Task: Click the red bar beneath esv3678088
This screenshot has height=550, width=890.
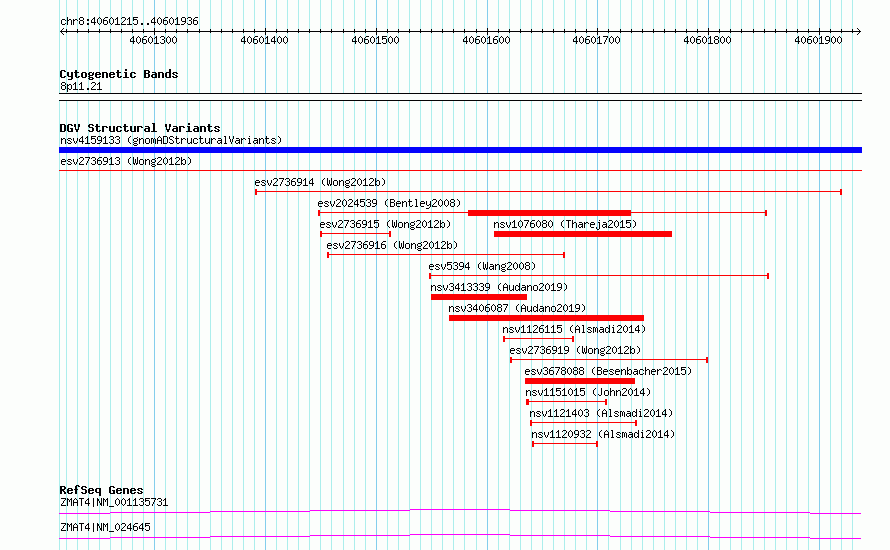Action: click(580, 381)
